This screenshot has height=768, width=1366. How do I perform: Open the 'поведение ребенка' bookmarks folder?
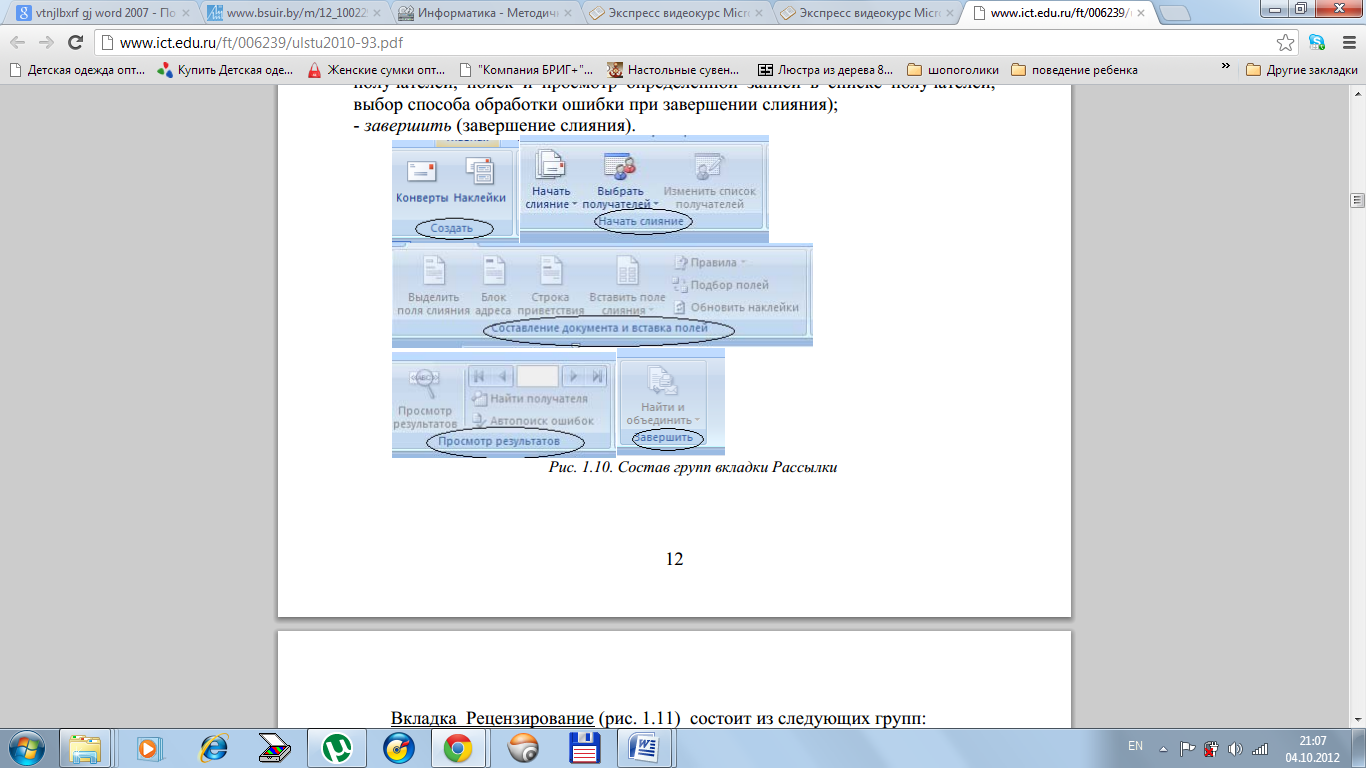1074,70
